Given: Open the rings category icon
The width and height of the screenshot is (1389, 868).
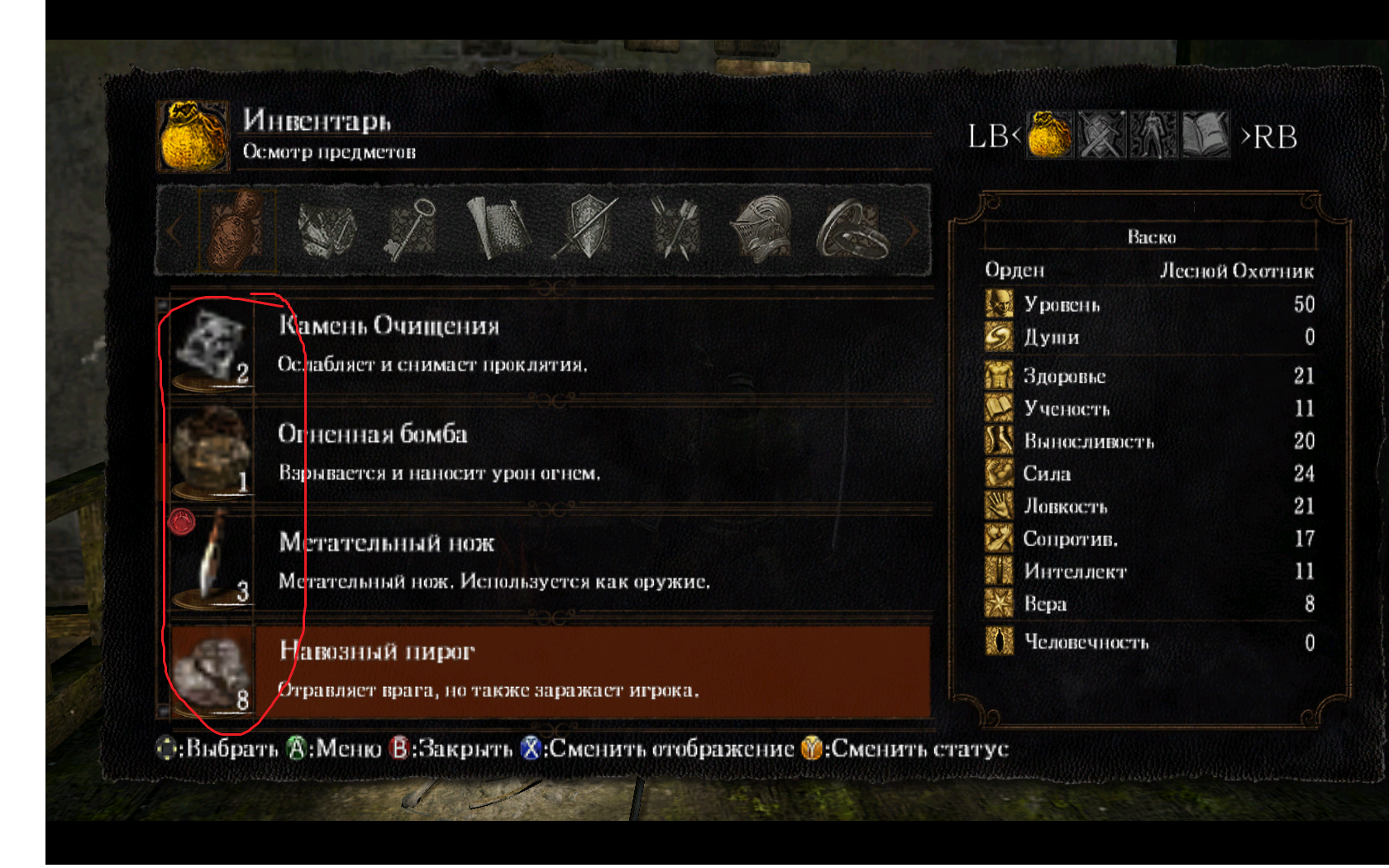Looking at the screenshot, I should (852, 230).
